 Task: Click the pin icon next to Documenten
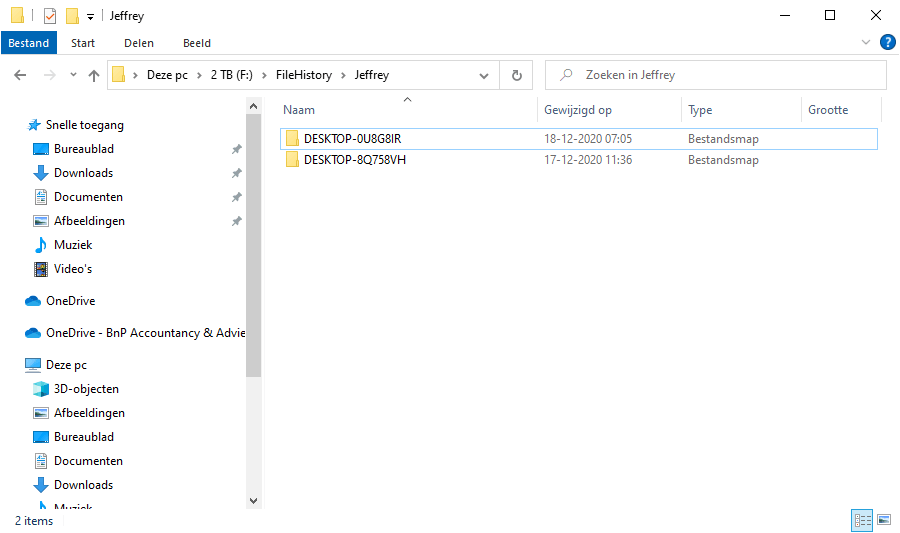[x=236, y=197]
